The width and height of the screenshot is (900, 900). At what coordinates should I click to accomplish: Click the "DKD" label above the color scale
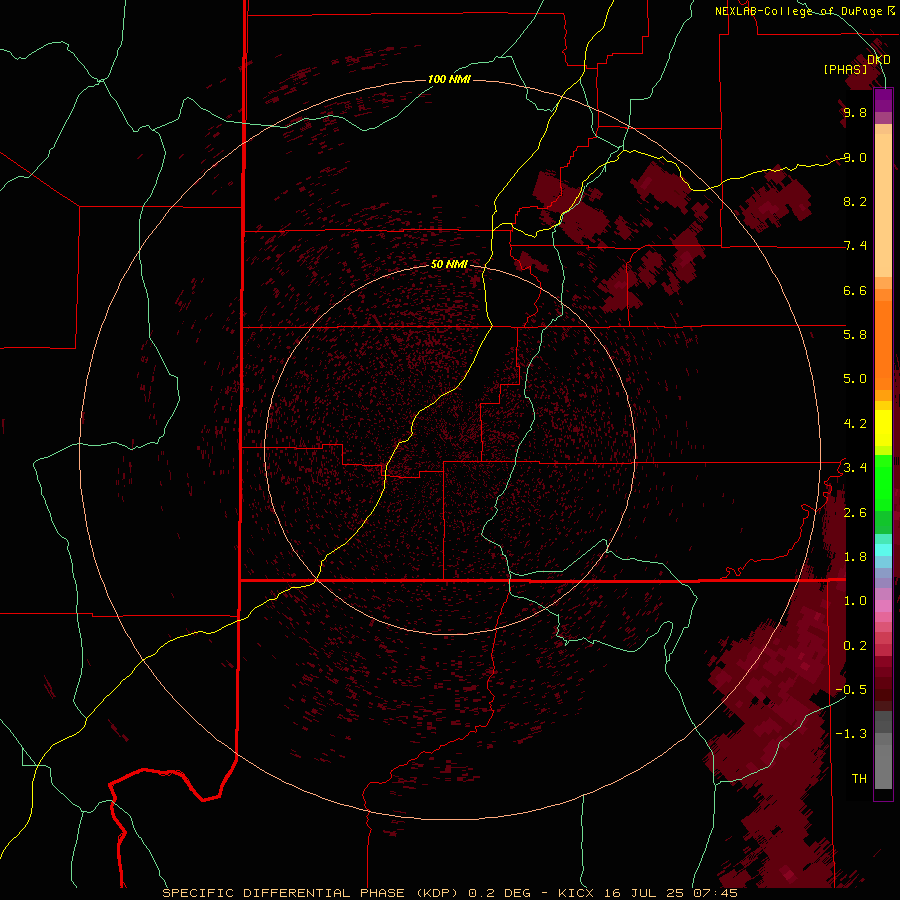879,60
